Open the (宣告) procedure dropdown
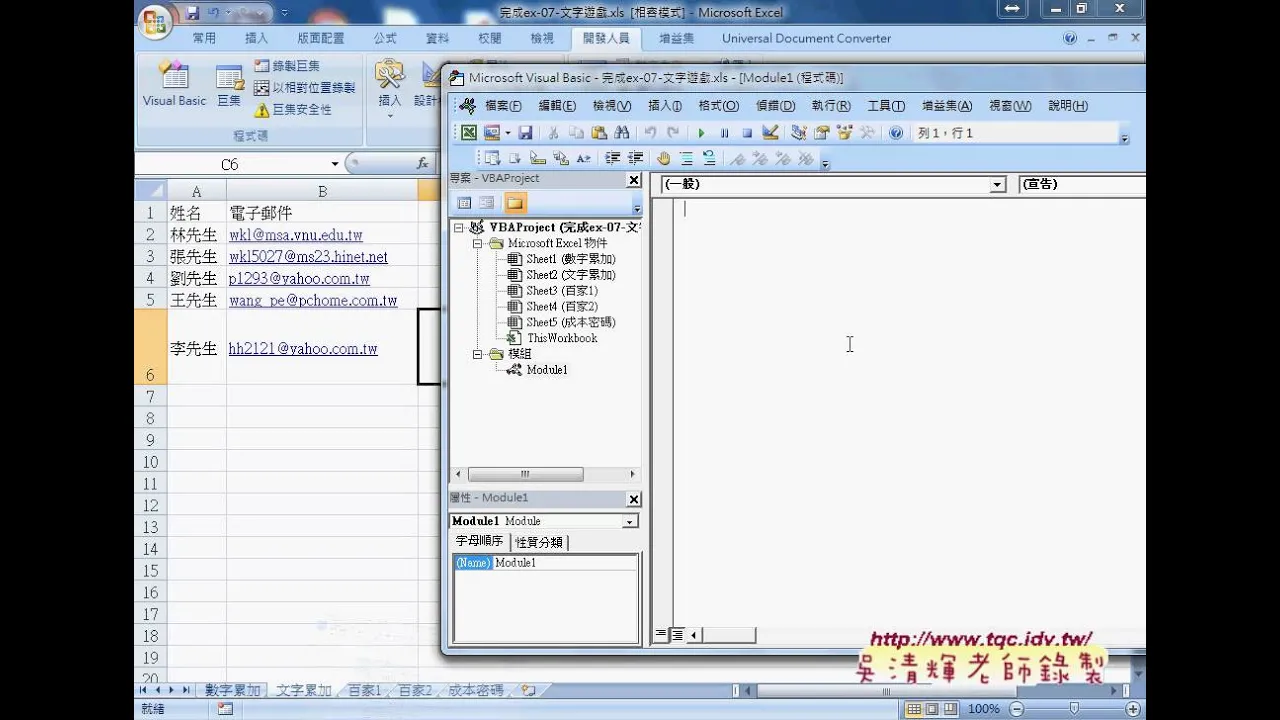This screenshot has height=720, width=1280. [1082, 185]
